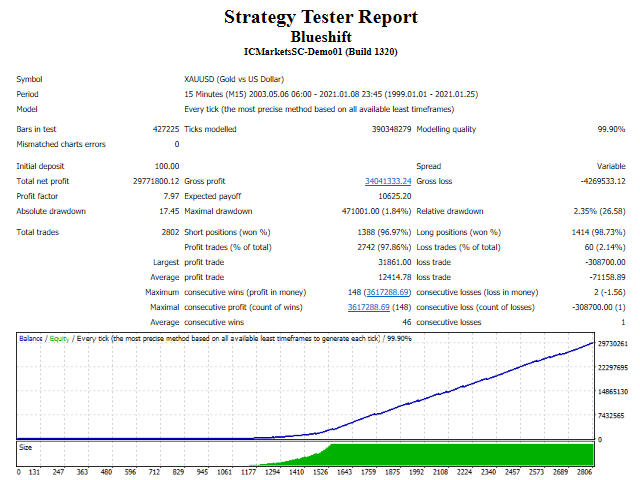Click the Largest loss trade value -308700.00

pyautogui.click(x=596, y=260)
